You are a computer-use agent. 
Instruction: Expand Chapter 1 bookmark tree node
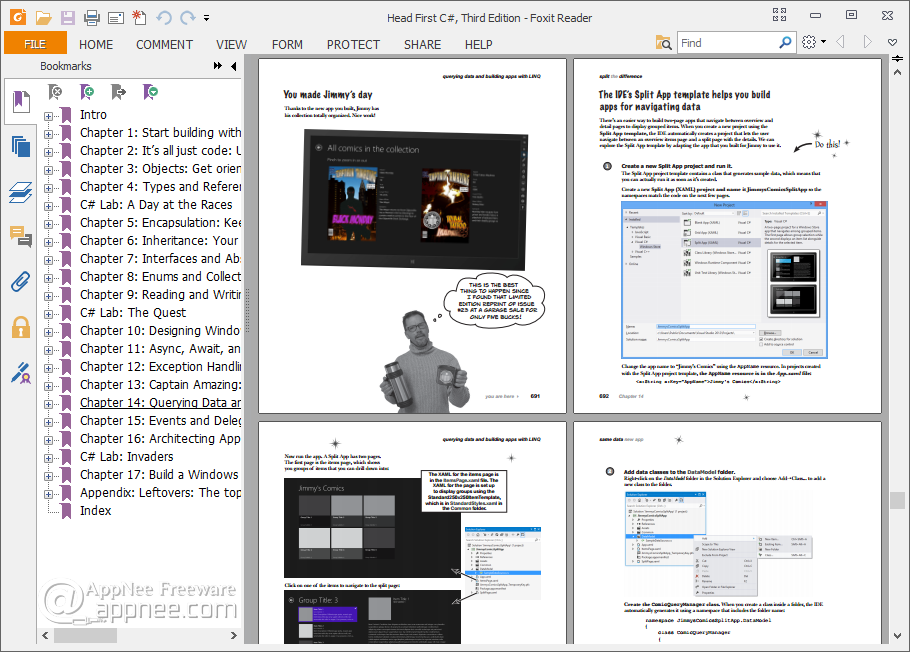49,134
